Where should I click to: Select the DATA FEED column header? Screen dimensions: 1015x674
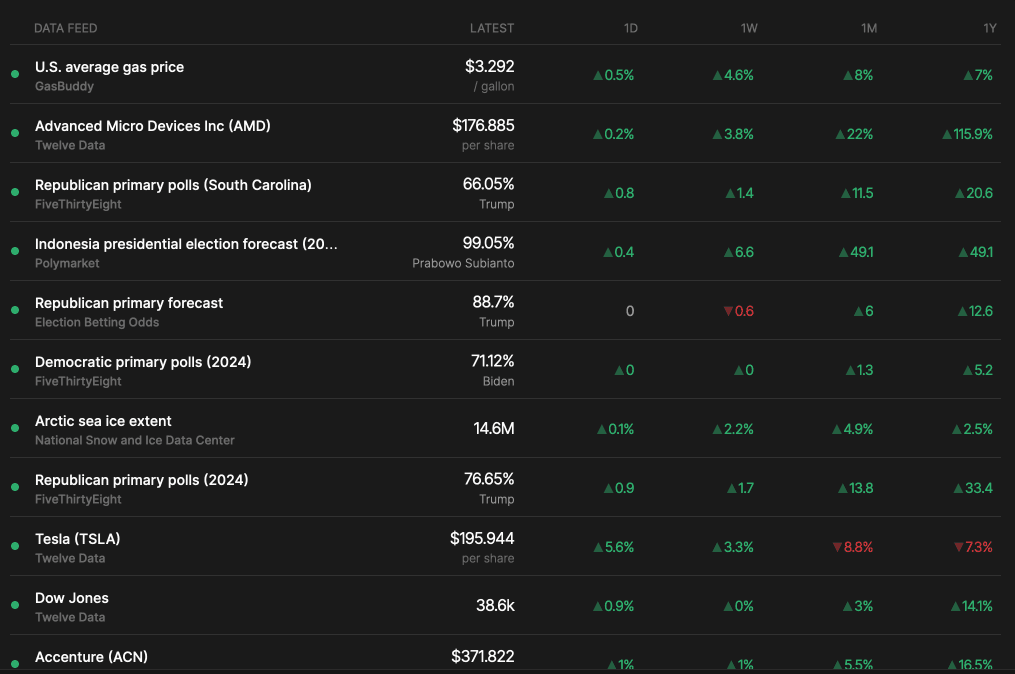(65, 28)
